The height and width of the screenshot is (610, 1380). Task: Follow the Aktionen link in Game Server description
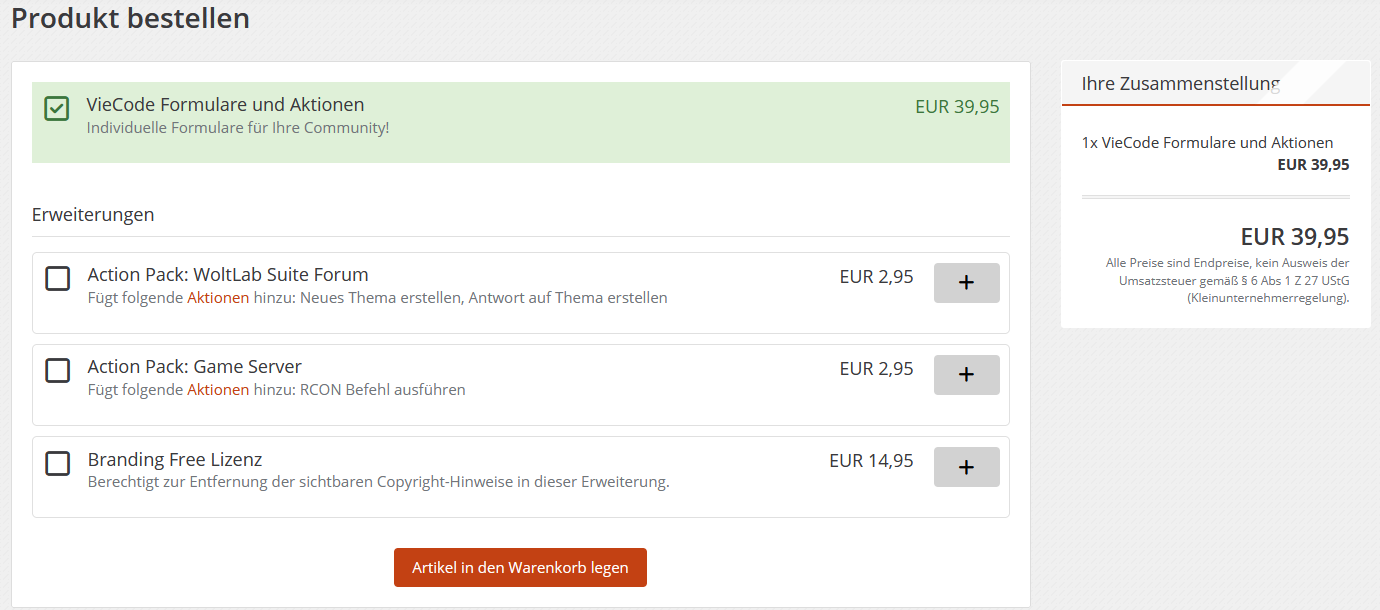pos(218,390)
